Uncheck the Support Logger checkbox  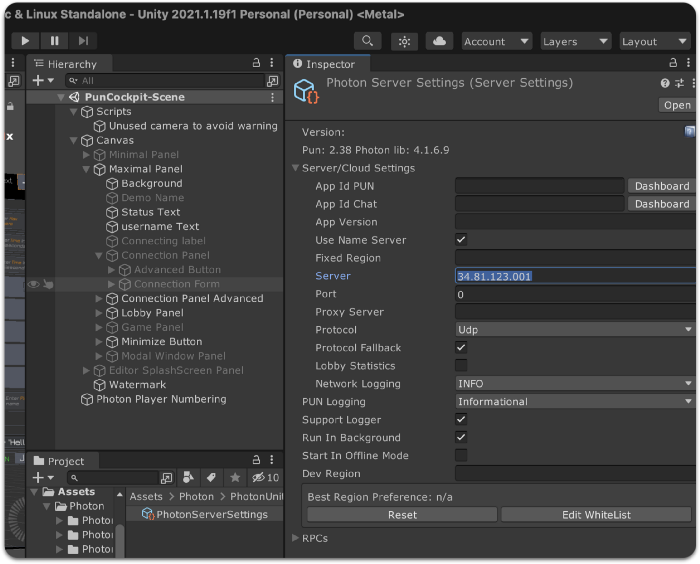461,419
